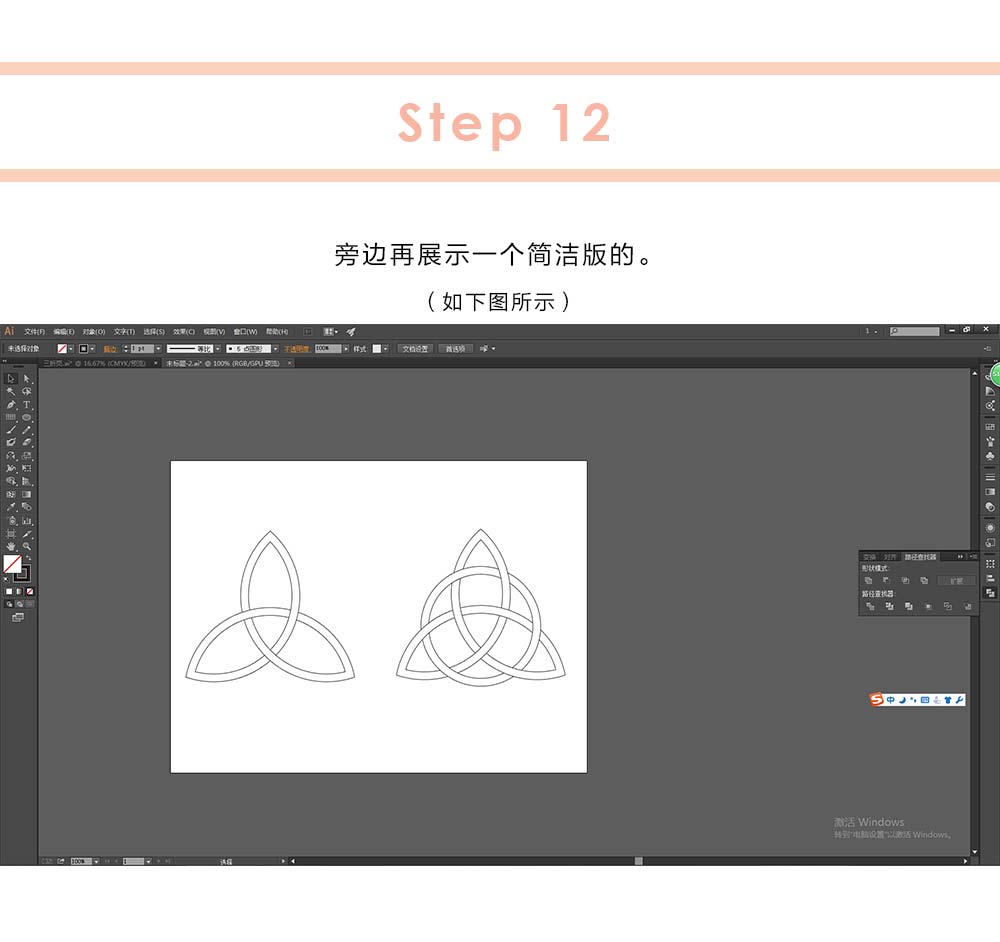Click the Minus Front shape mode icon
Screen dimensions: 1000x942
point(886,580)
